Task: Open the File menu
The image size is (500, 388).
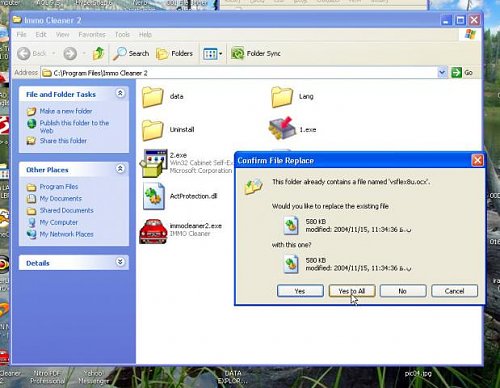Action: click(x=21, y=35)
